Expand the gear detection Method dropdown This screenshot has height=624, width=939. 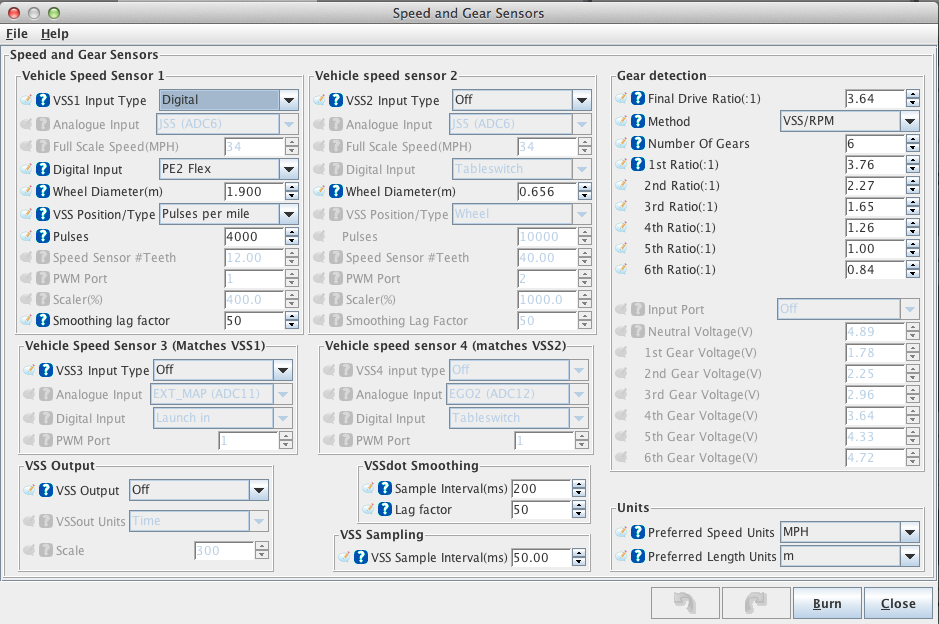[908, 121]
